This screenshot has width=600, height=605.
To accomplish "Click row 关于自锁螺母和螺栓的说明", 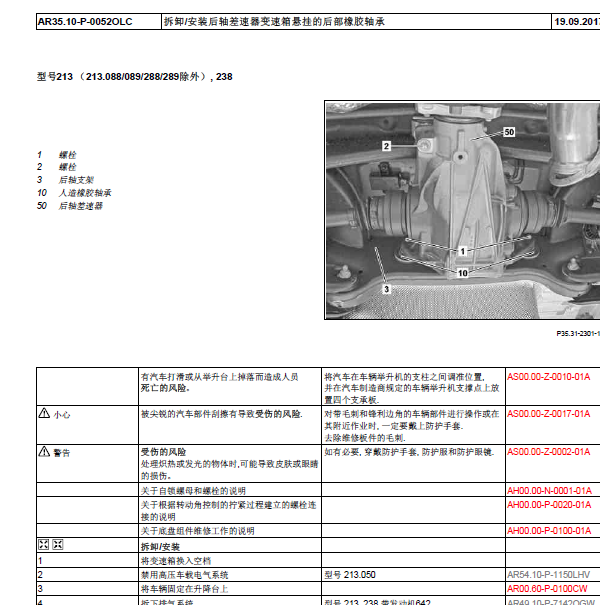I will click(193, 491).
